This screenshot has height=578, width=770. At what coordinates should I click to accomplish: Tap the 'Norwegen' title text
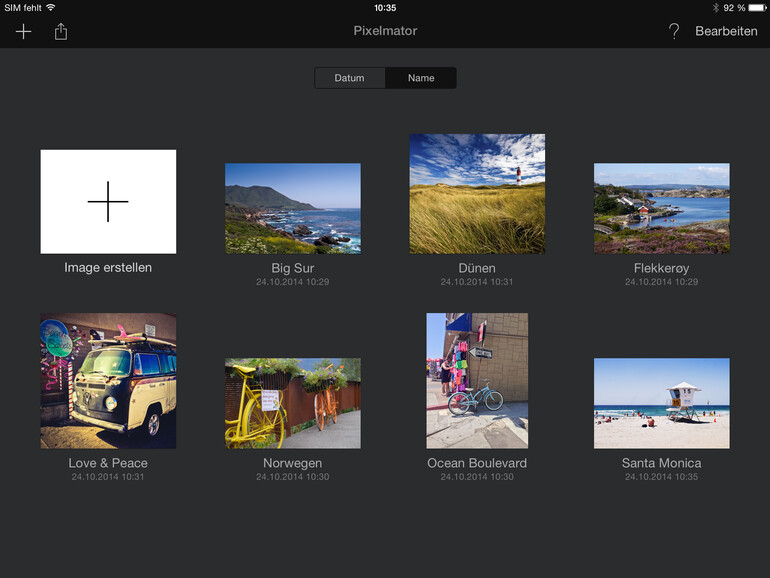click(x=293, y=463)
